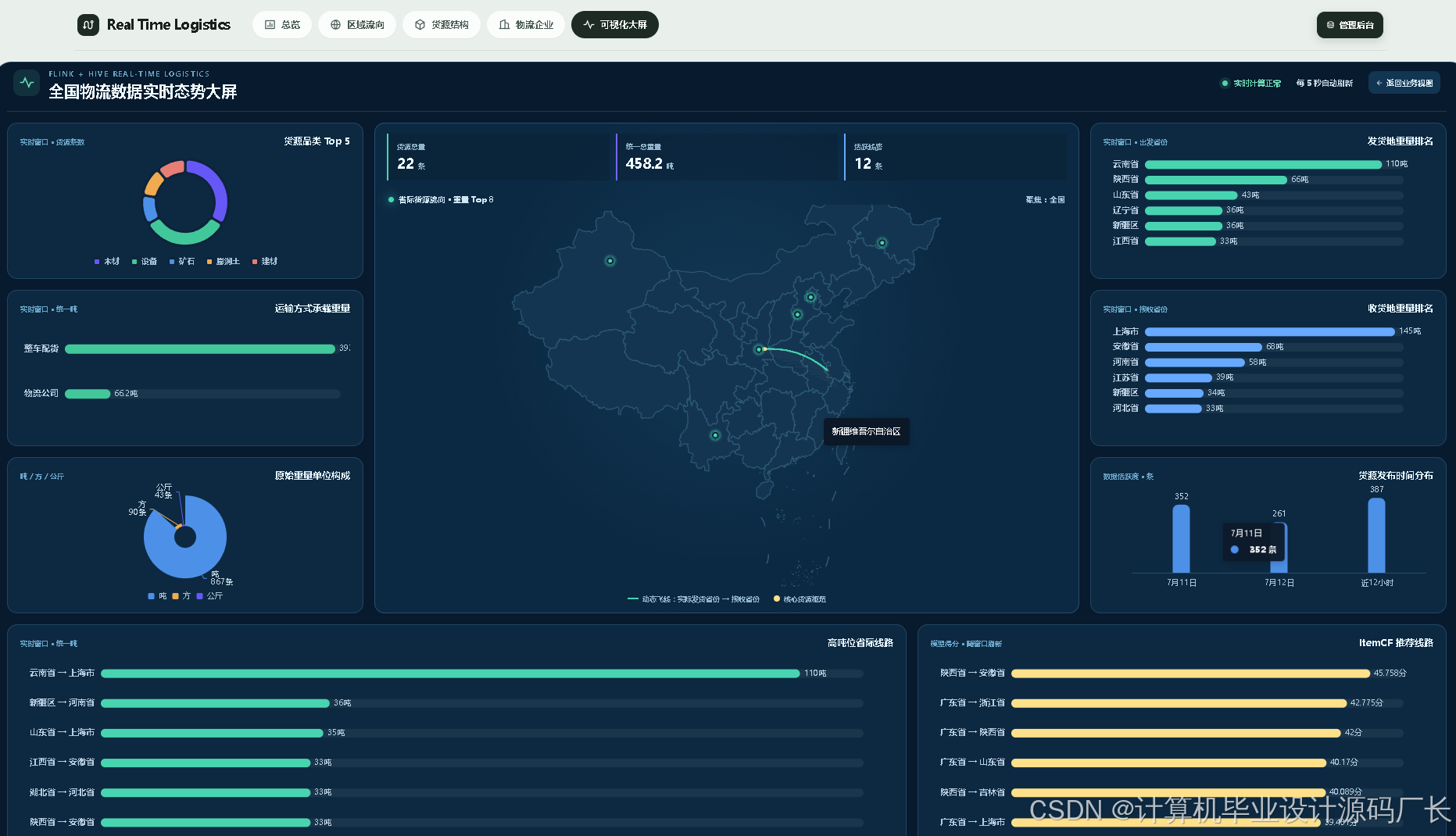Switch to the 区域流向 tab
The height and width of the screenshot is (836, 1456).
click(x=357, y=25)
